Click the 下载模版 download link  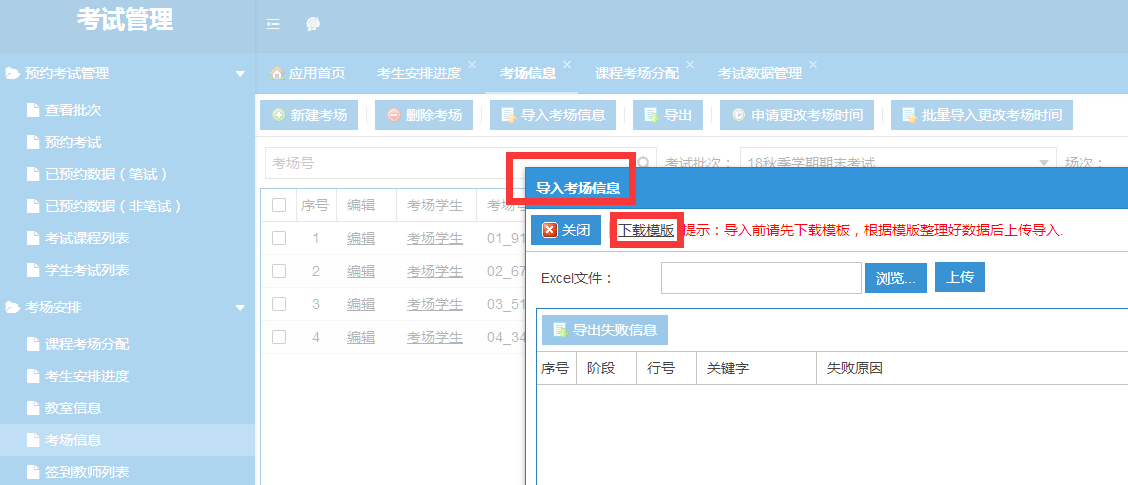click(646, 230)
